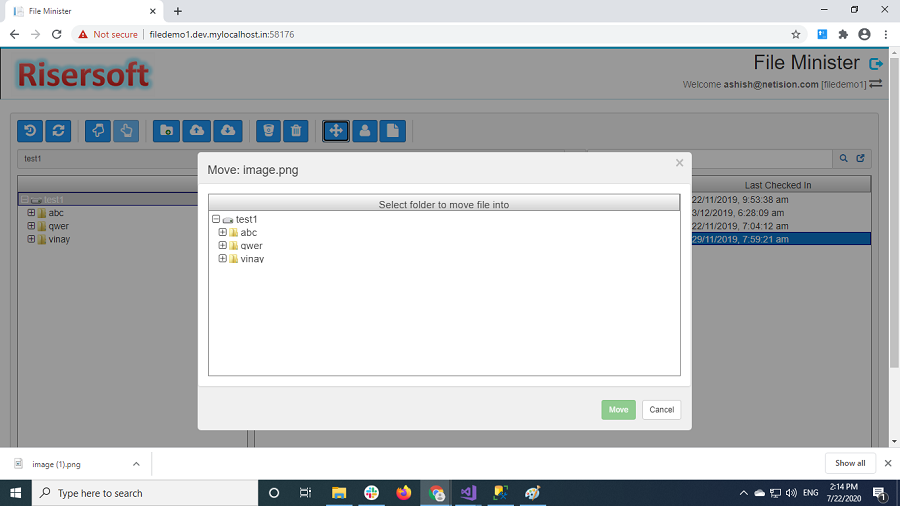Expand the qwer folder in Move dialog

(223, 246)
